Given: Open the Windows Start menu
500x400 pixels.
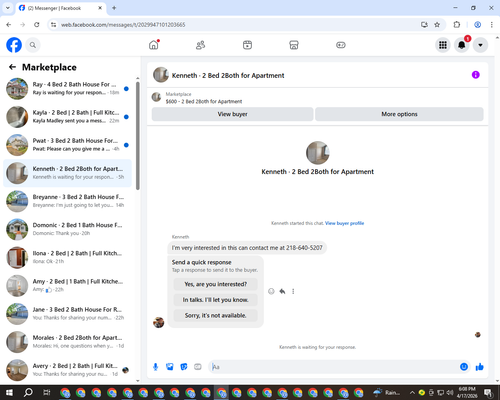Looking at the screenshot, I should click(9, 392).
